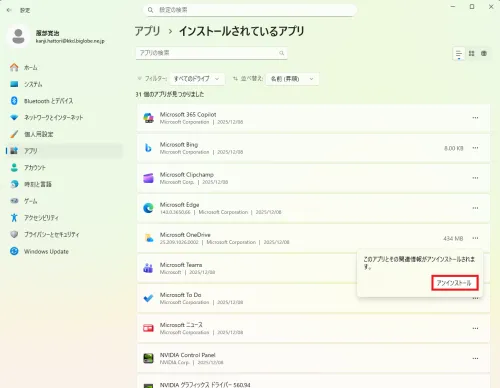The image size is (500, 388).
Task: Click the user profile avatar
Action: pyautogui.click(x=18, y=36)
